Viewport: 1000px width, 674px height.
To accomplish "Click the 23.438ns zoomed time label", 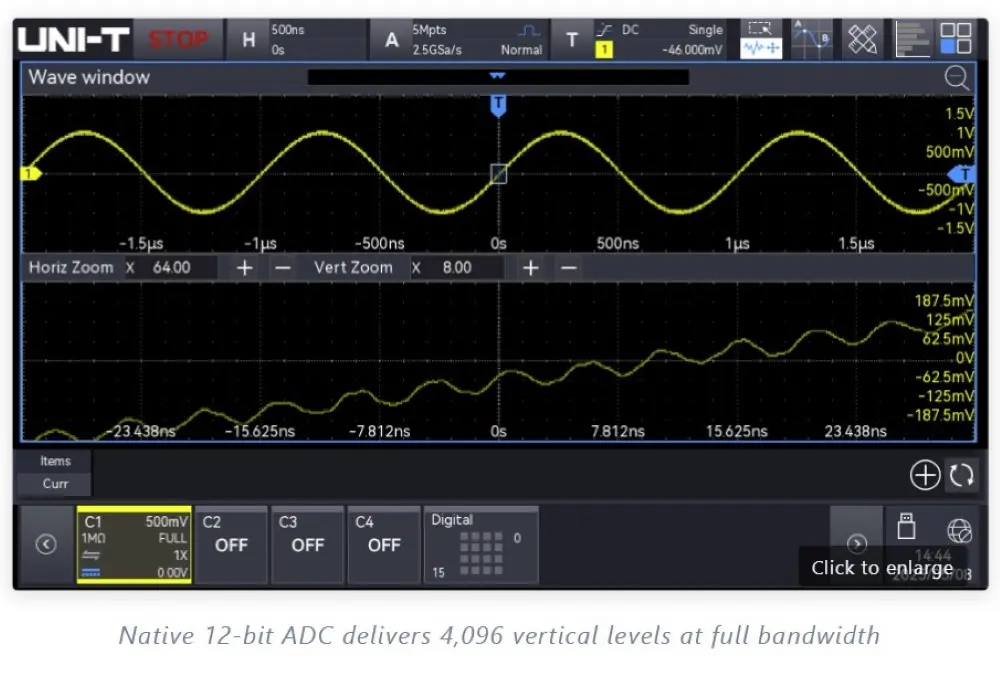I will [x=855, y=432].
